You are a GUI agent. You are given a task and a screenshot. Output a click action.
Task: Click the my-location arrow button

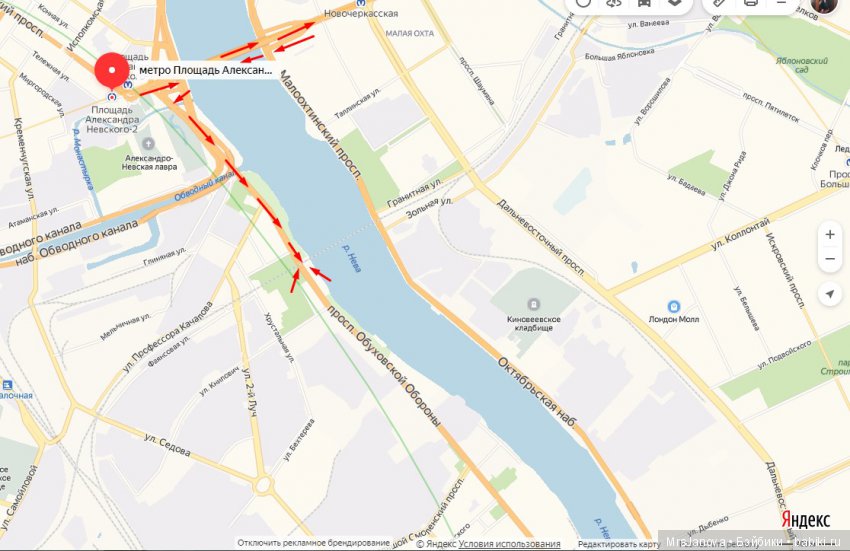[830, 294]
